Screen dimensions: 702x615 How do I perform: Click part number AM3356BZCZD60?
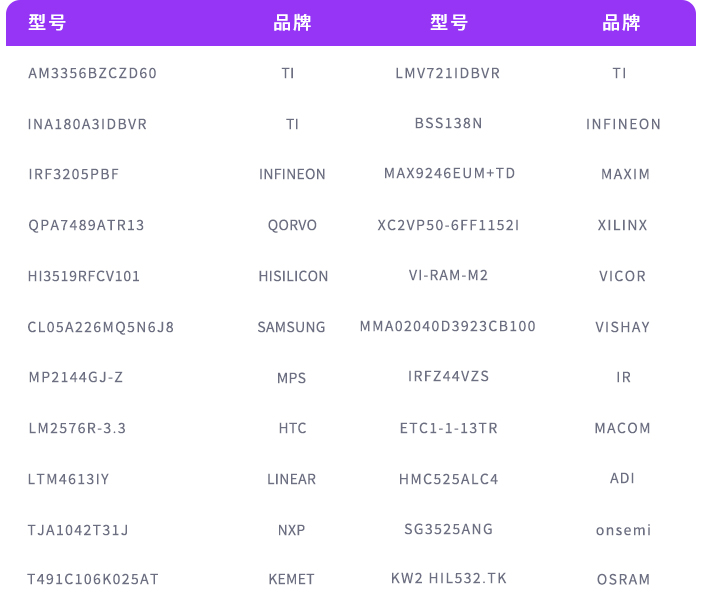coord(92,74)
